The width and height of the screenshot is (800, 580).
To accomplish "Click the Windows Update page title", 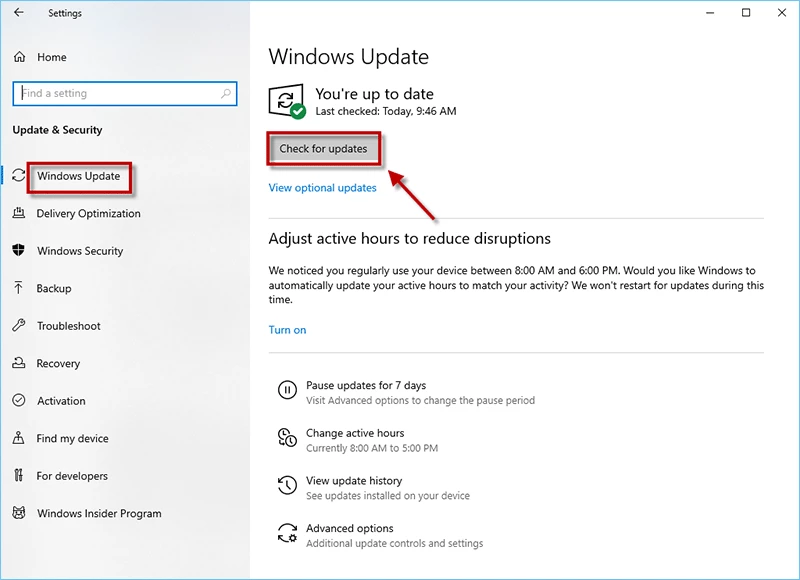I will (348, 57).
